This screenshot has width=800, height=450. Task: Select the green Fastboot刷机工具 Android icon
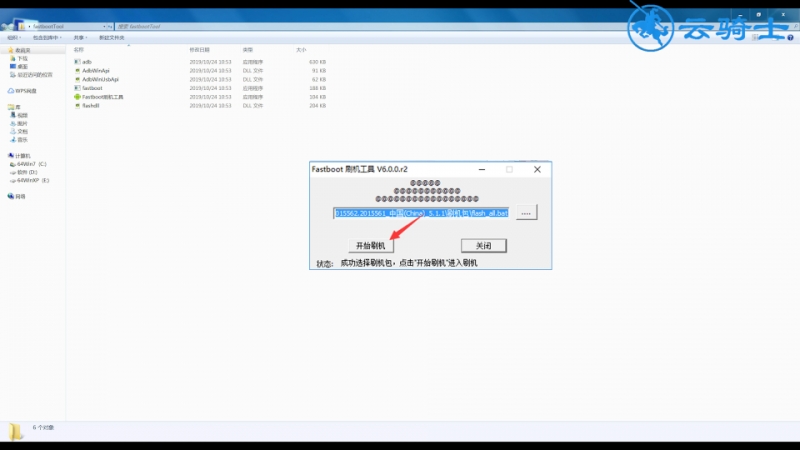tap(77, 96)
